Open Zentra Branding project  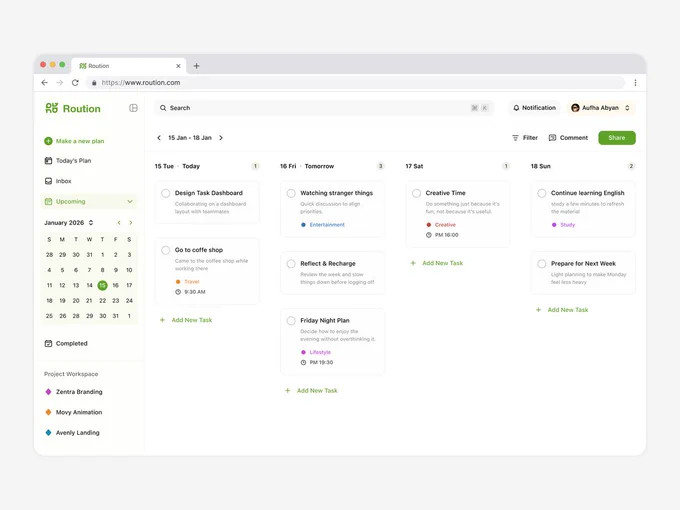pos(74,392)
